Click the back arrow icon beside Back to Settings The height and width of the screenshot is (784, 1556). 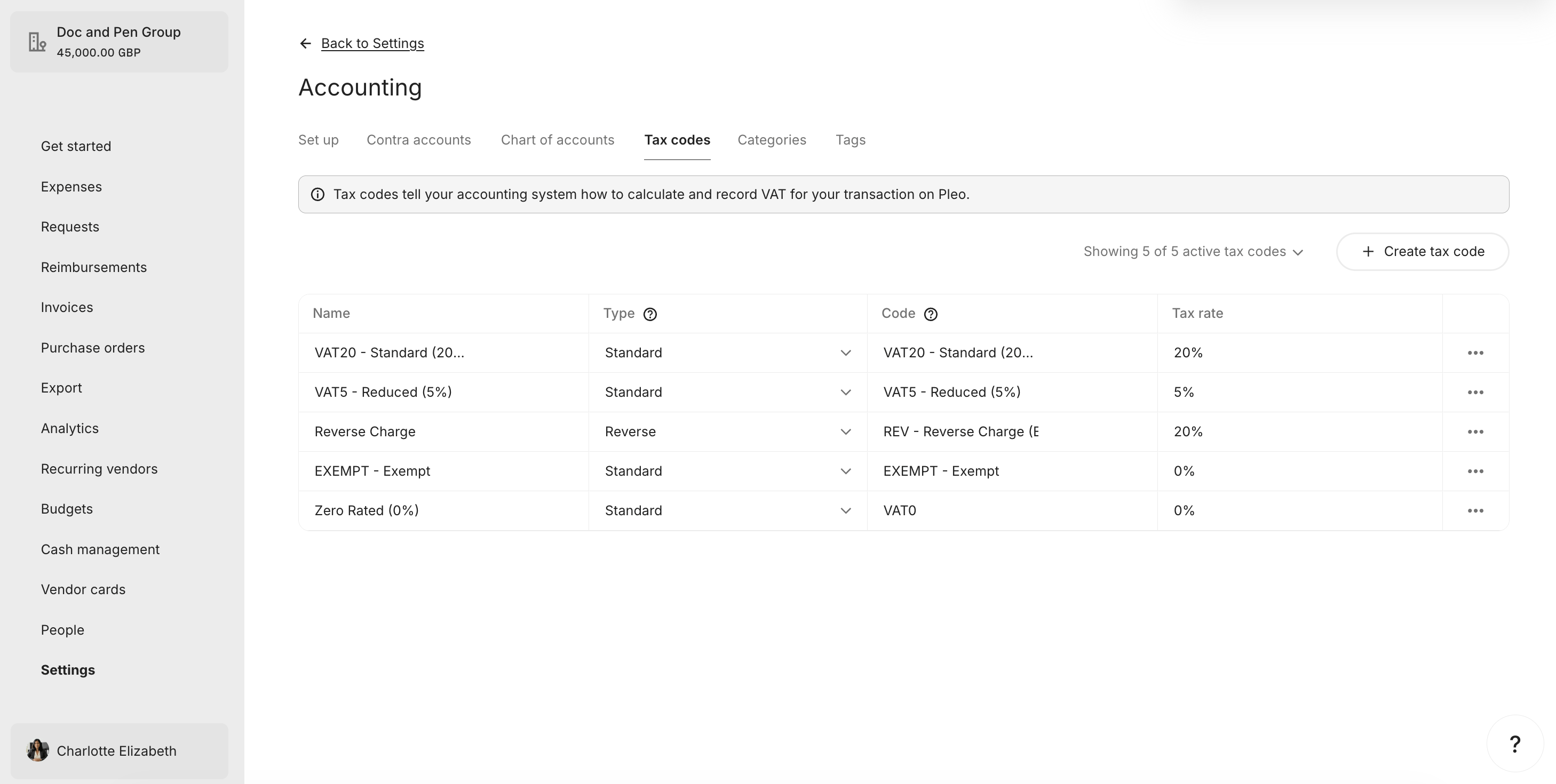306,43
